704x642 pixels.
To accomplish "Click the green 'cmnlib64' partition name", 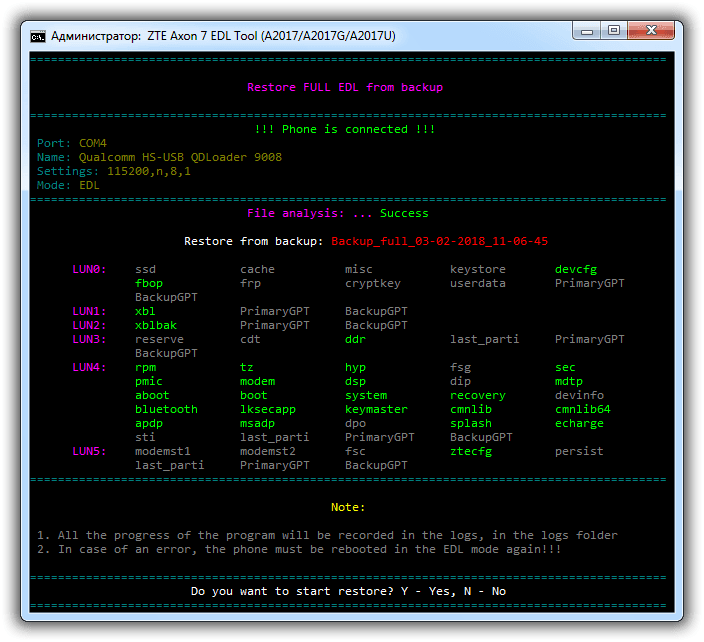I will [x=583, y=409].
